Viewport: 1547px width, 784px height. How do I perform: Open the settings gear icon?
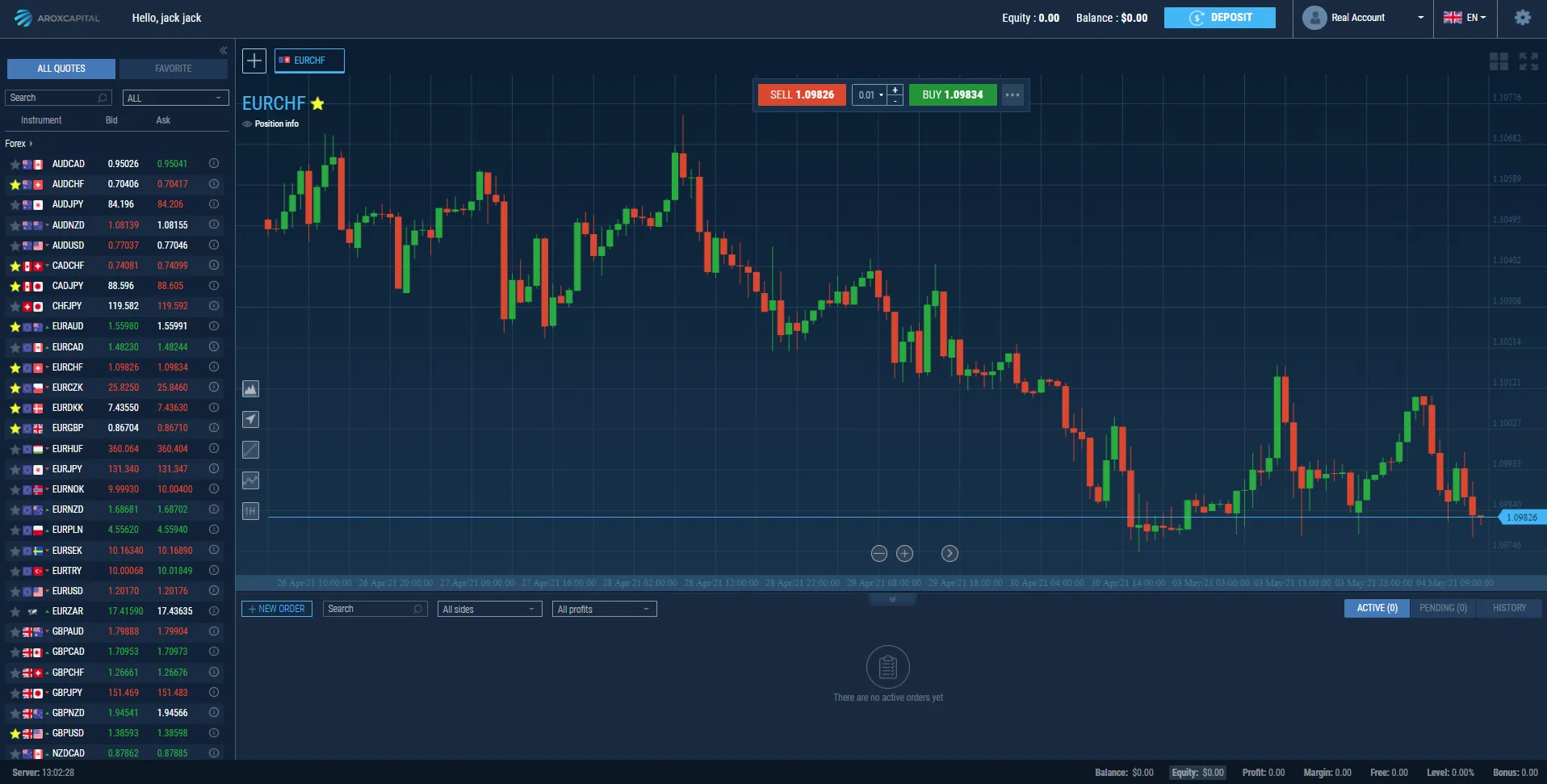(1522, 18)
